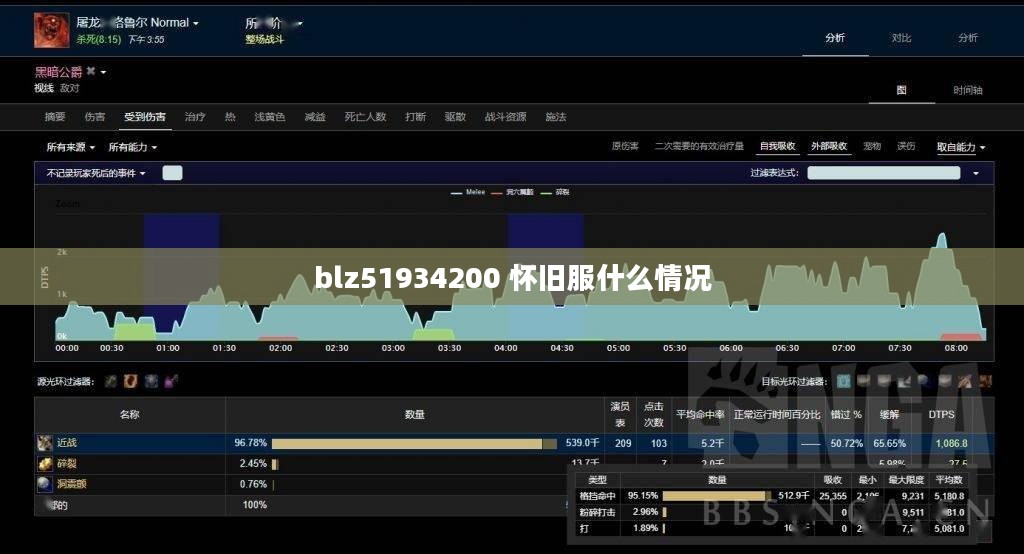Click the 洞震颤 ability icon in the table

[44, 484]
